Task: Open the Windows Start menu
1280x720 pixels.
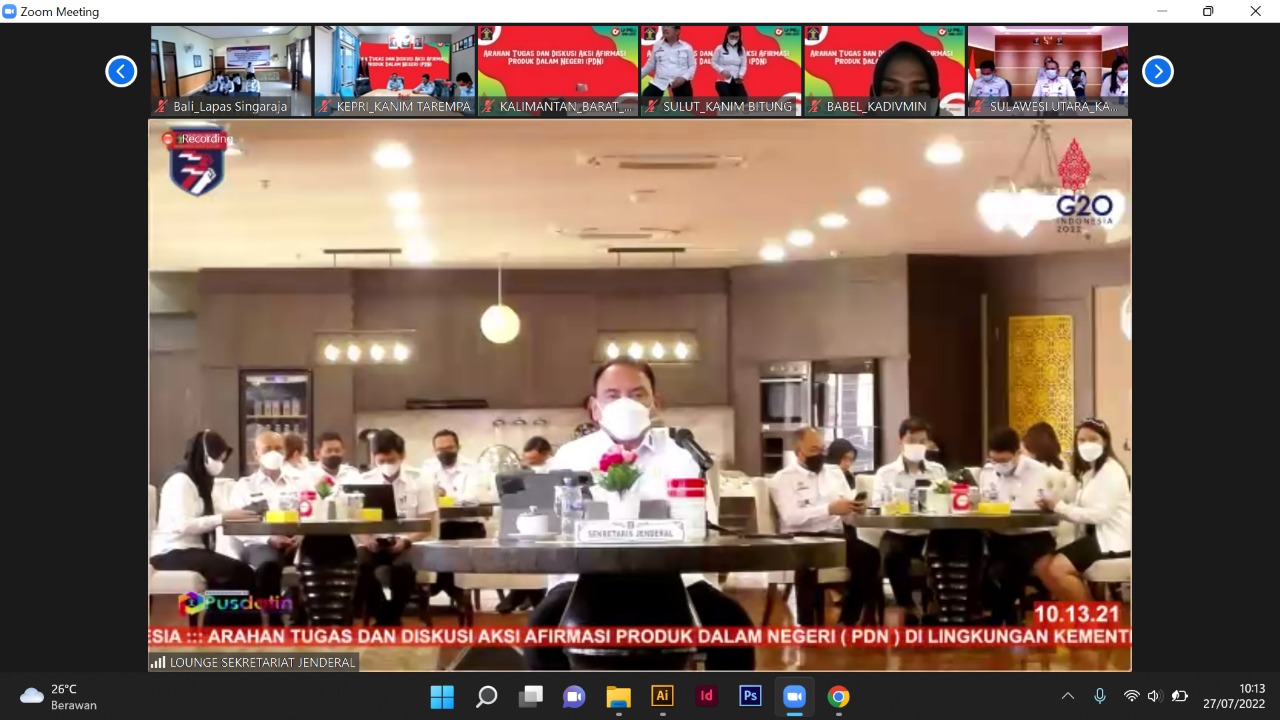Action: [442, 696]
